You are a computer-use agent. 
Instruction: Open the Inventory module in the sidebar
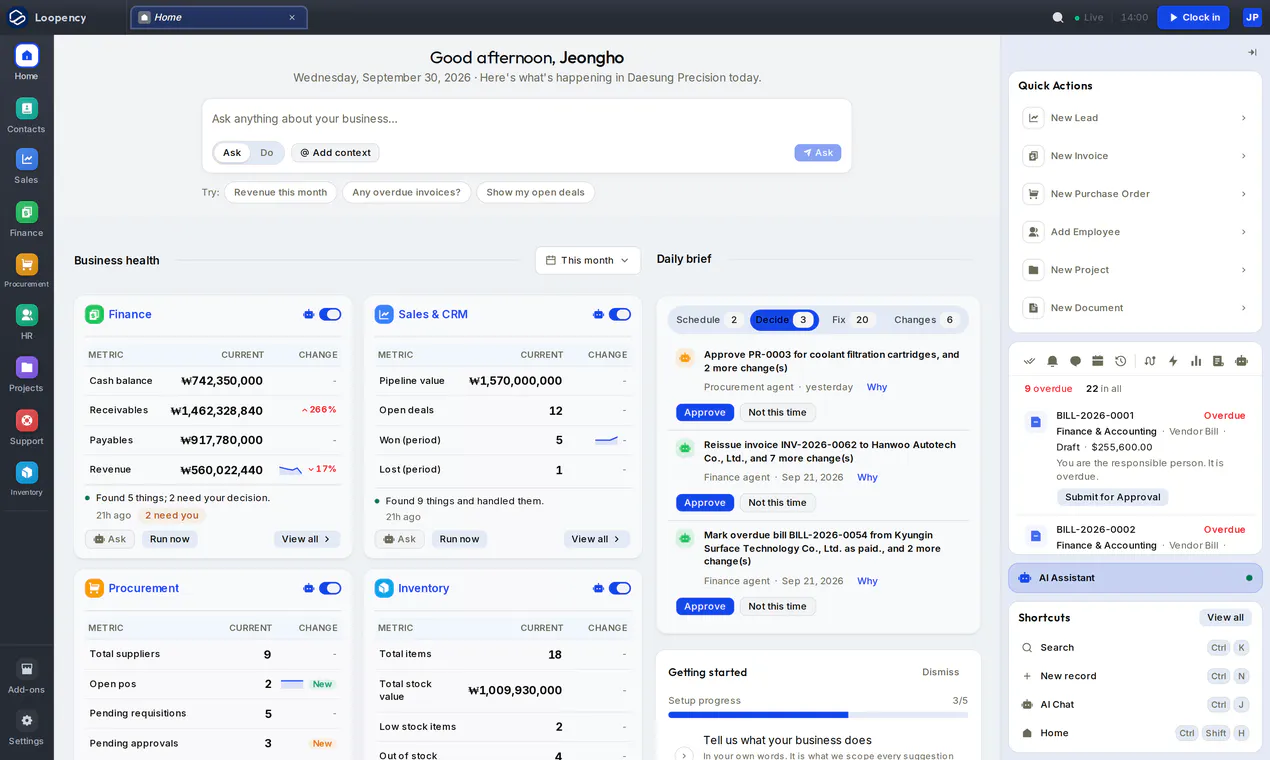click(26, 479)
